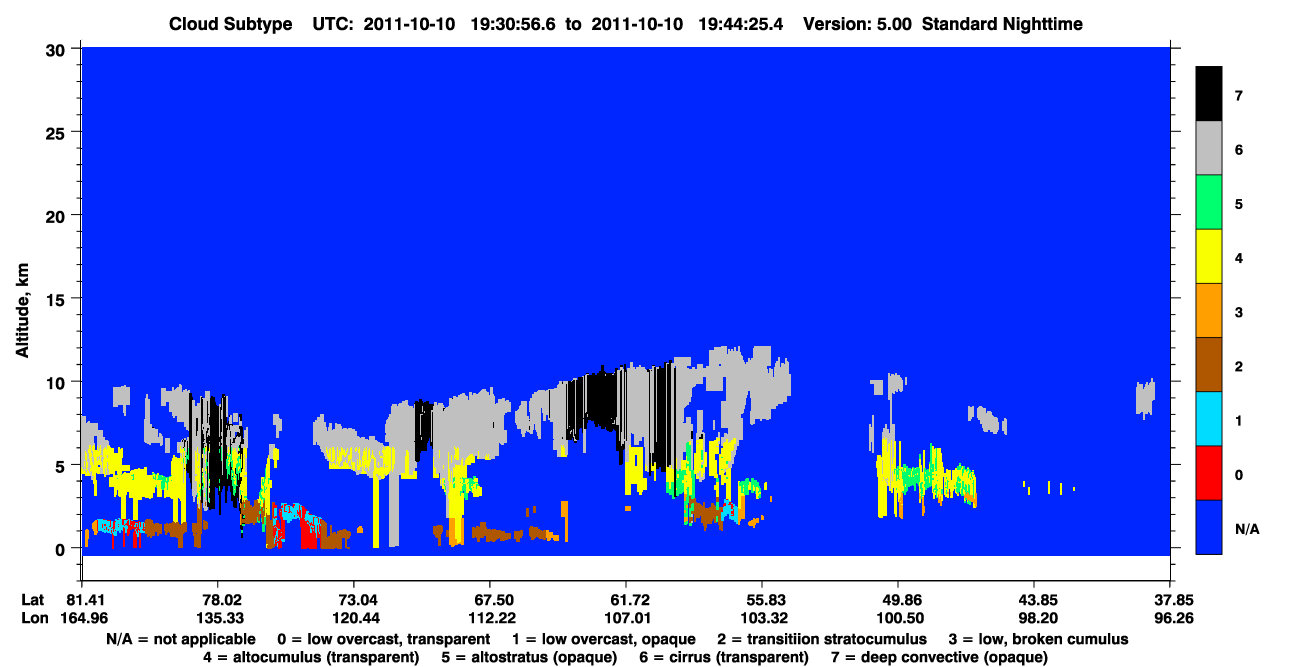Click the 'Lat' row label

32,600
